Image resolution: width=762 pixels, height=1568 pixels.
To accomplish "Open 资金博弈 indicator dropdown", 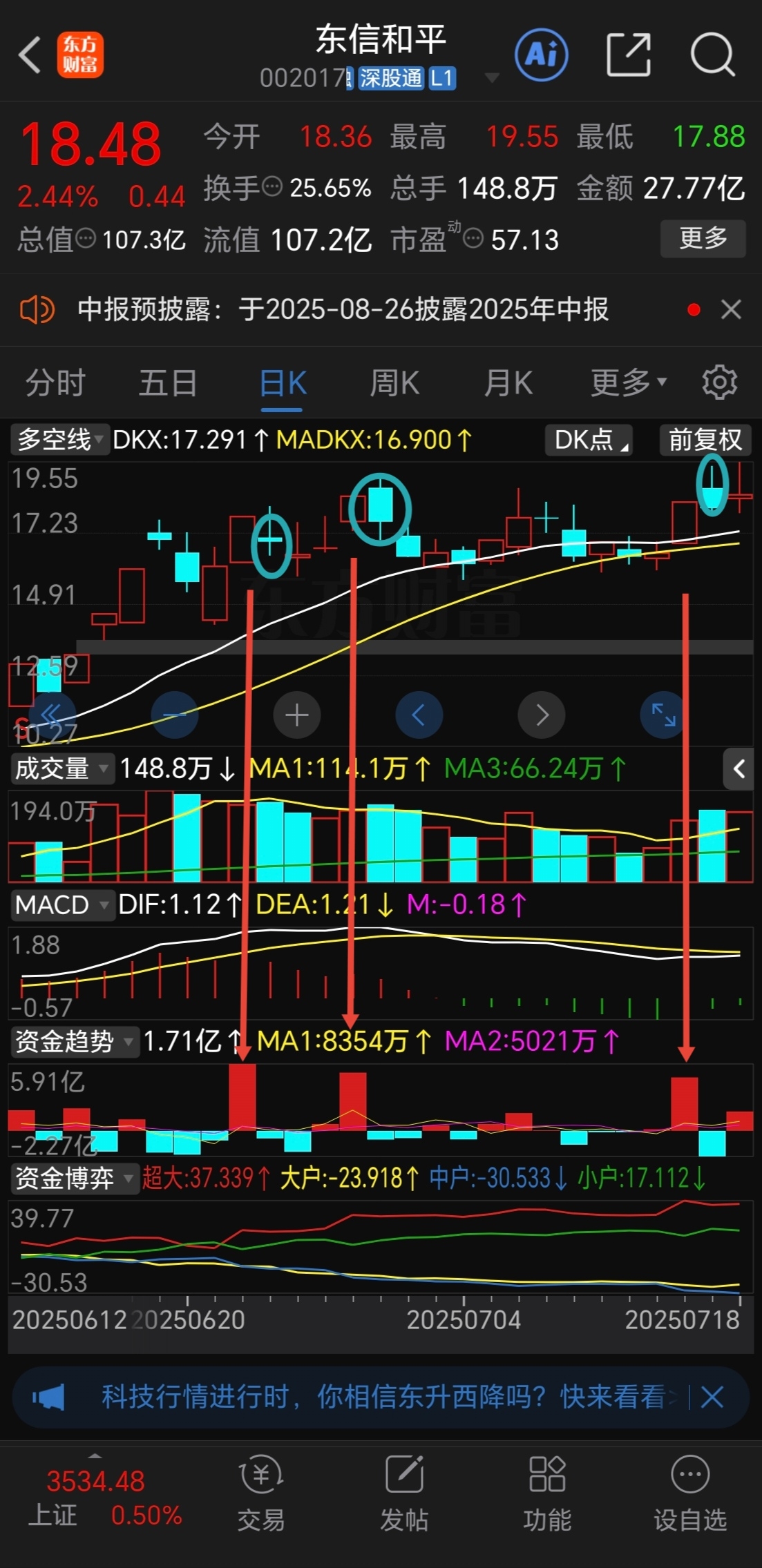I will [74, 1178].
